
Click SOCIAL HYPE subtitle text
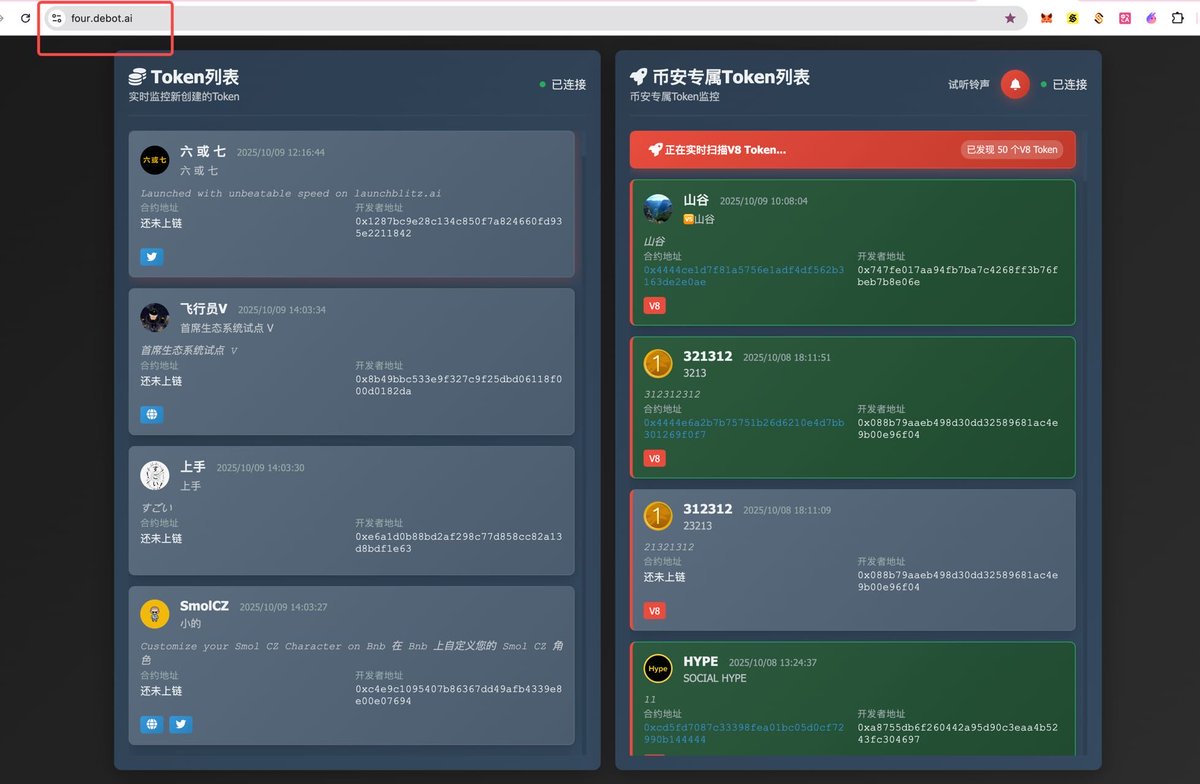point(715,678)
